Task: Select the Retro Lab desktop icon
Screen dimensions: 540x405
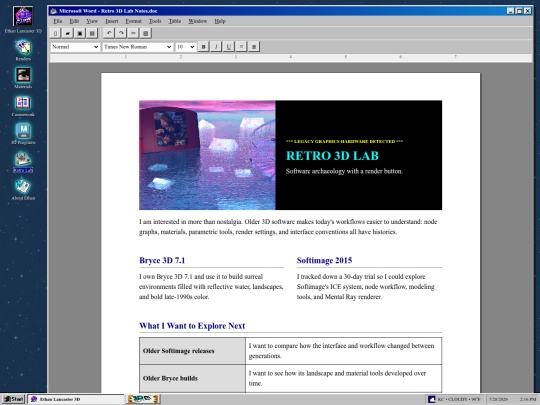Action: point(23,162)
